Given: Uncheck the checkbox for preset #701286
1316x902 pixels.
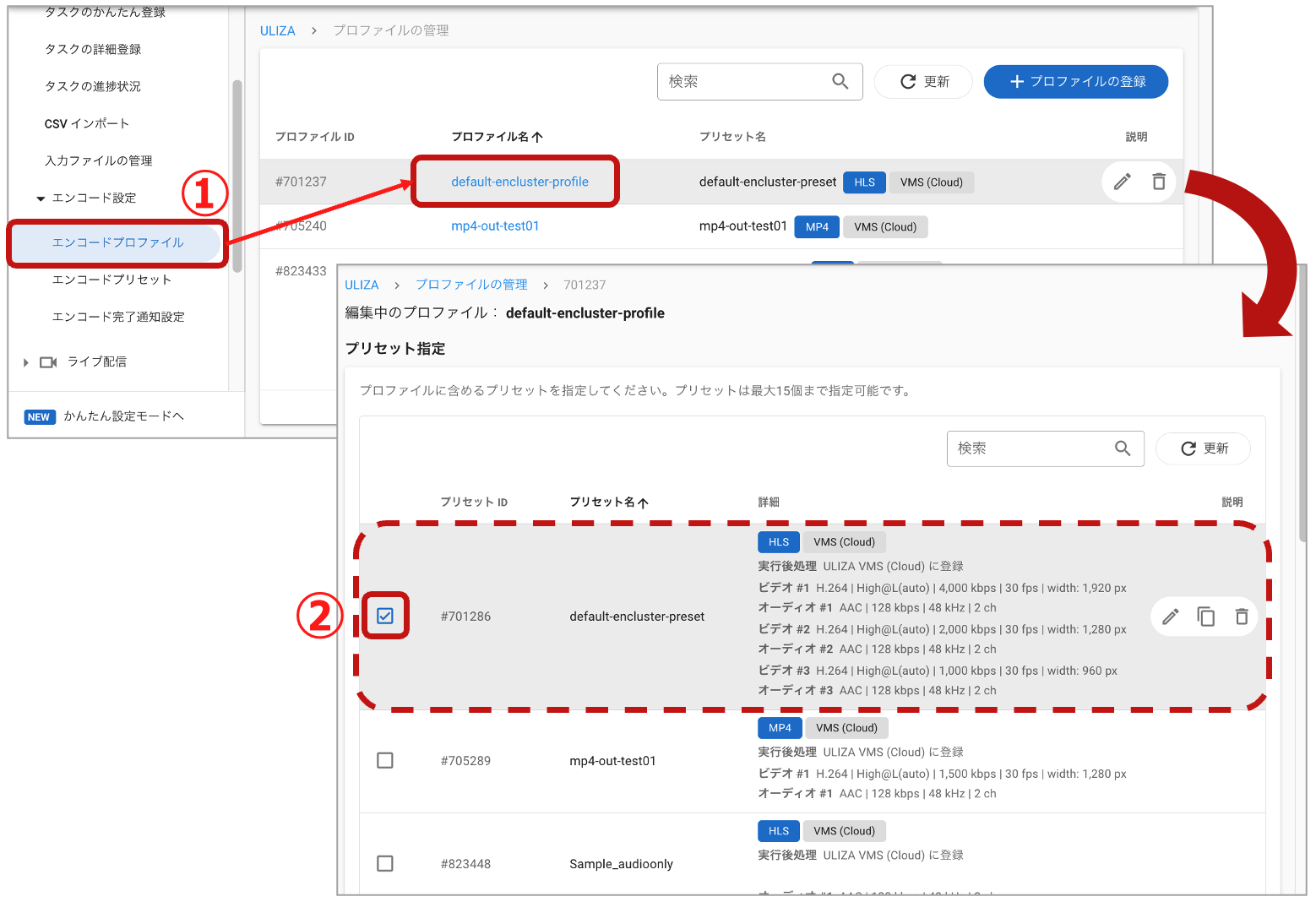Looking at the screenshot, I should point(385,617).
